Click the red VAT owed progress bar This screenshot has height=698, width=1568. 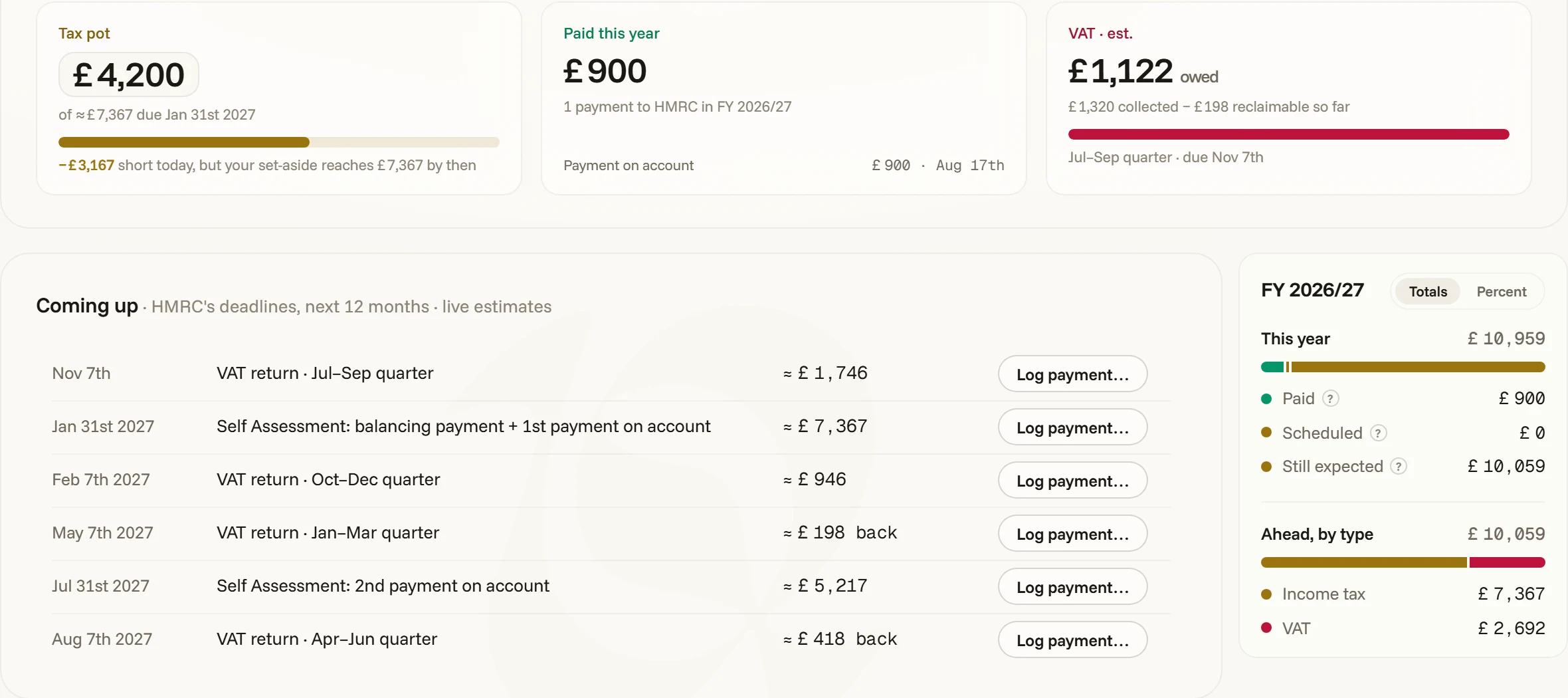click(1288, 134)
